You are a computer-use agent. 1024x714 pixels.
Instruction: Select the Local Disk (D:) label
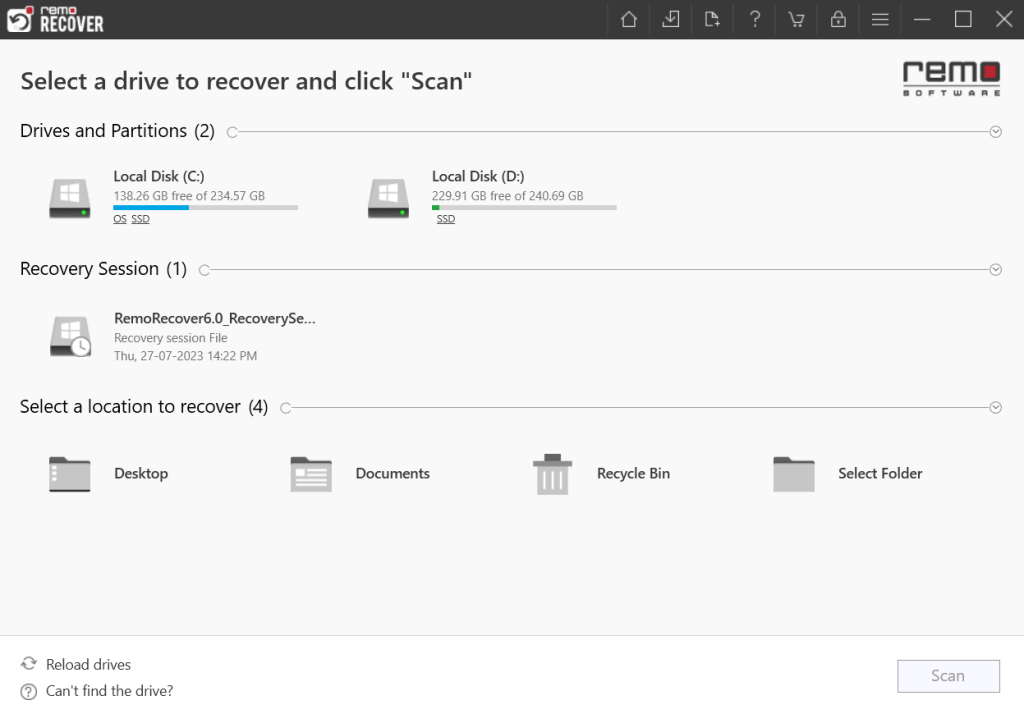478,176
